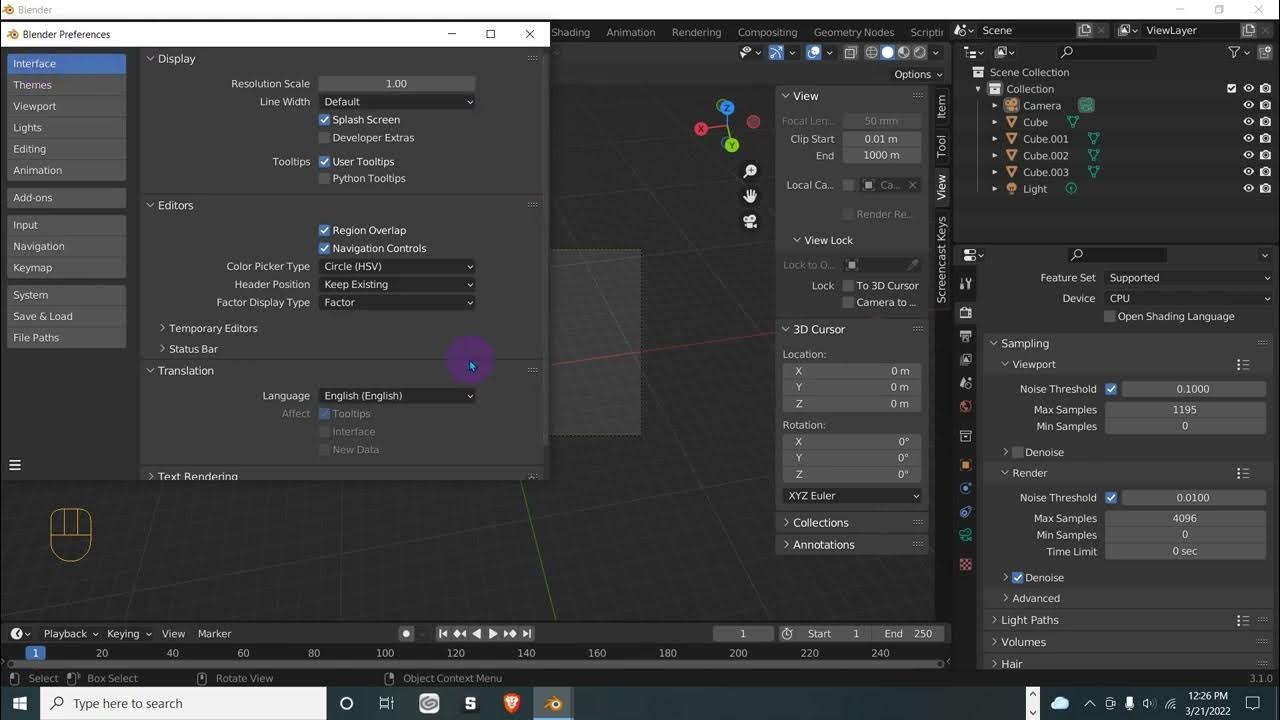Enable the Open Shading Language checkbox
This screenshot has width=1280, height=720.
(x=1109, y=316)
